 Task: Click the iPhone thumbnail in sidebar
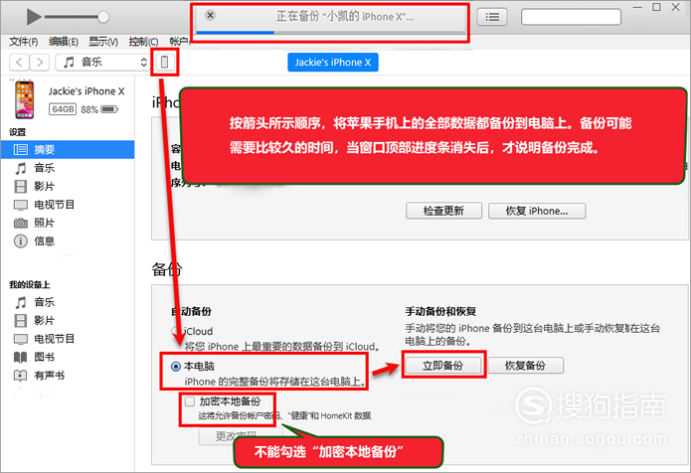point(25,100)
